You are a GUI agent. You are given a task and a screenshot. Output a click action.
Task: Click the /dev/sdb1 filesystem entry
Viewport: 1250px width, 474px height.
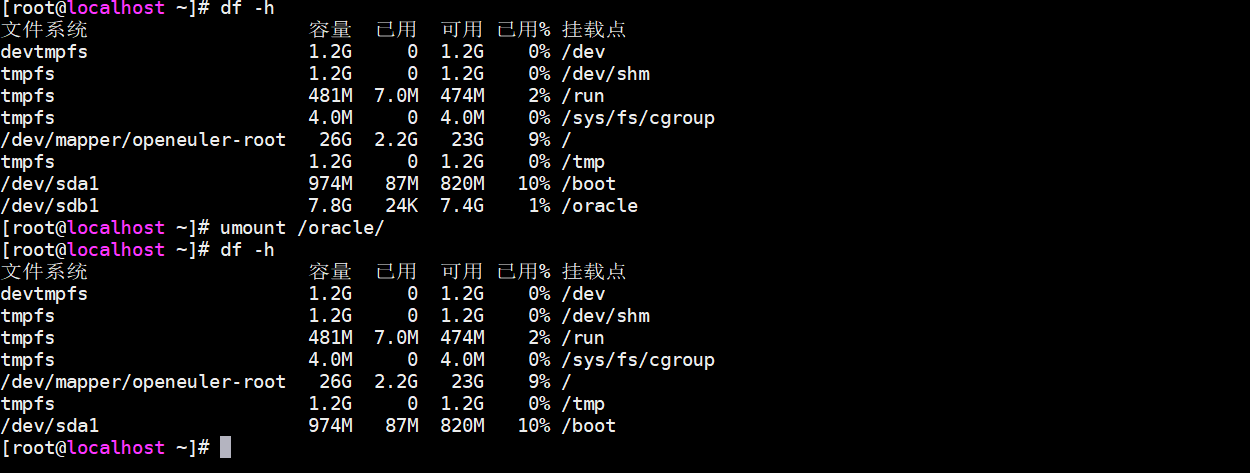click(x=49, y=205)
